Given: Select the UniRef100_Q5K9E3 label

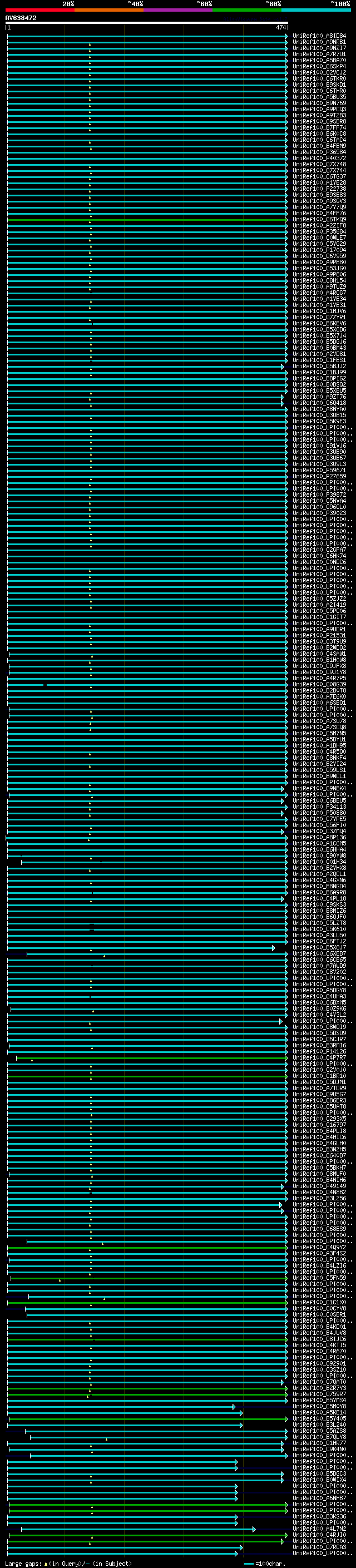Looking at the screenshot, I should tap(319, 421).
